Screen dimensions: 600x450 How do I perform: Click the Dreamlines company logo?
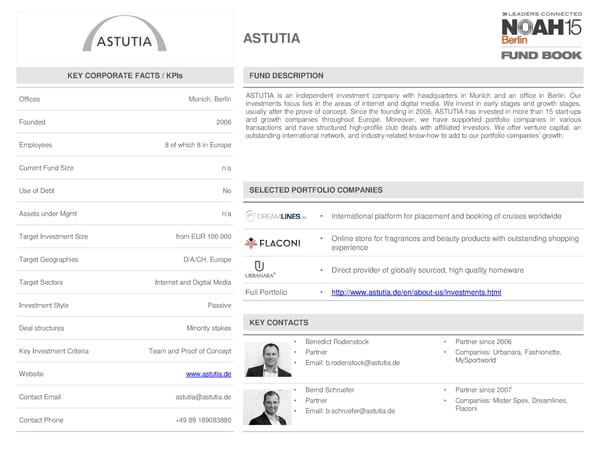275,216
